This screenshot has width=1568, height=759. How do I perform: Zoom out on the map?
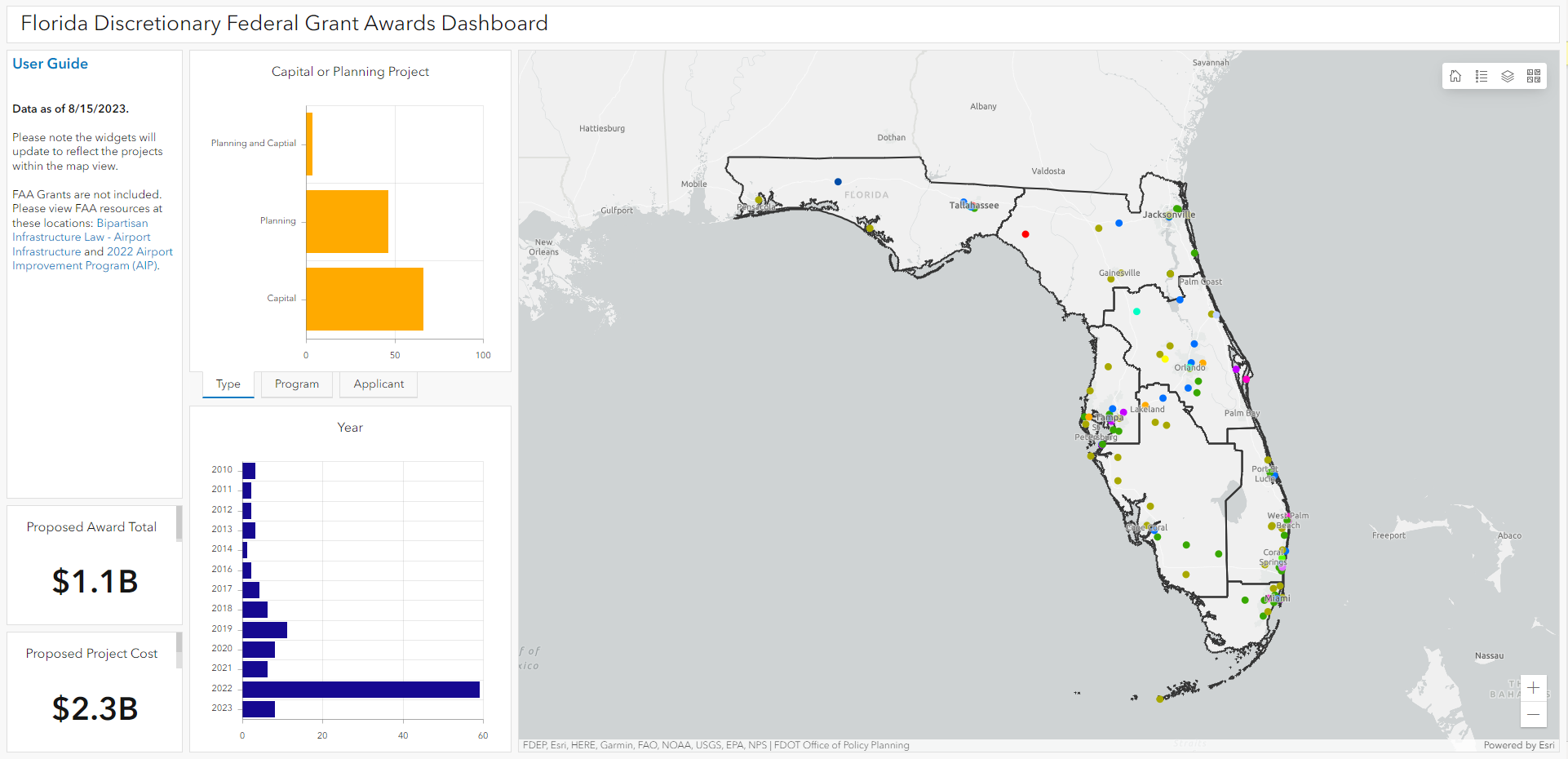click(x=1534, y=715)
